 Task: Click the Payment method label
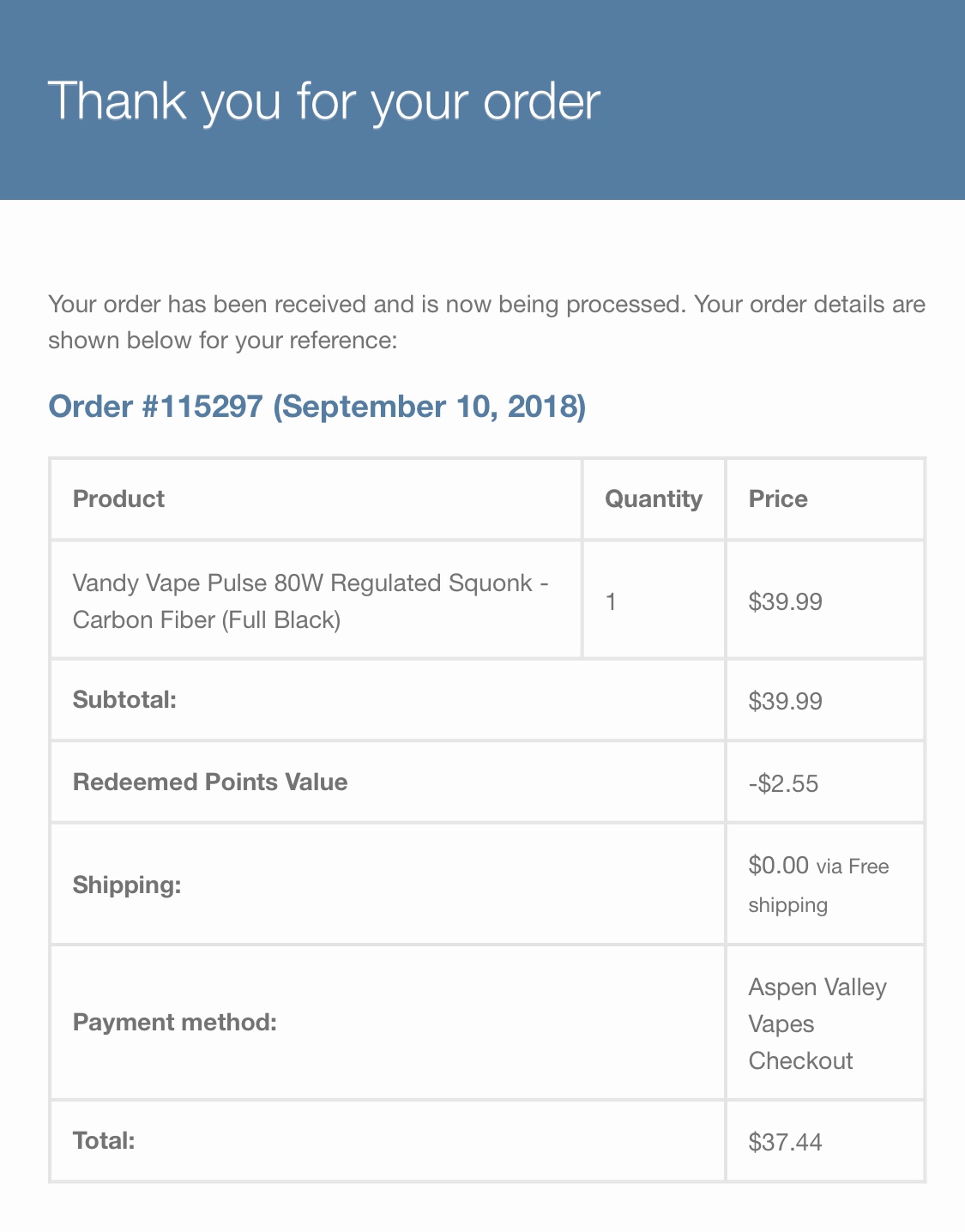coord(175,1022)
